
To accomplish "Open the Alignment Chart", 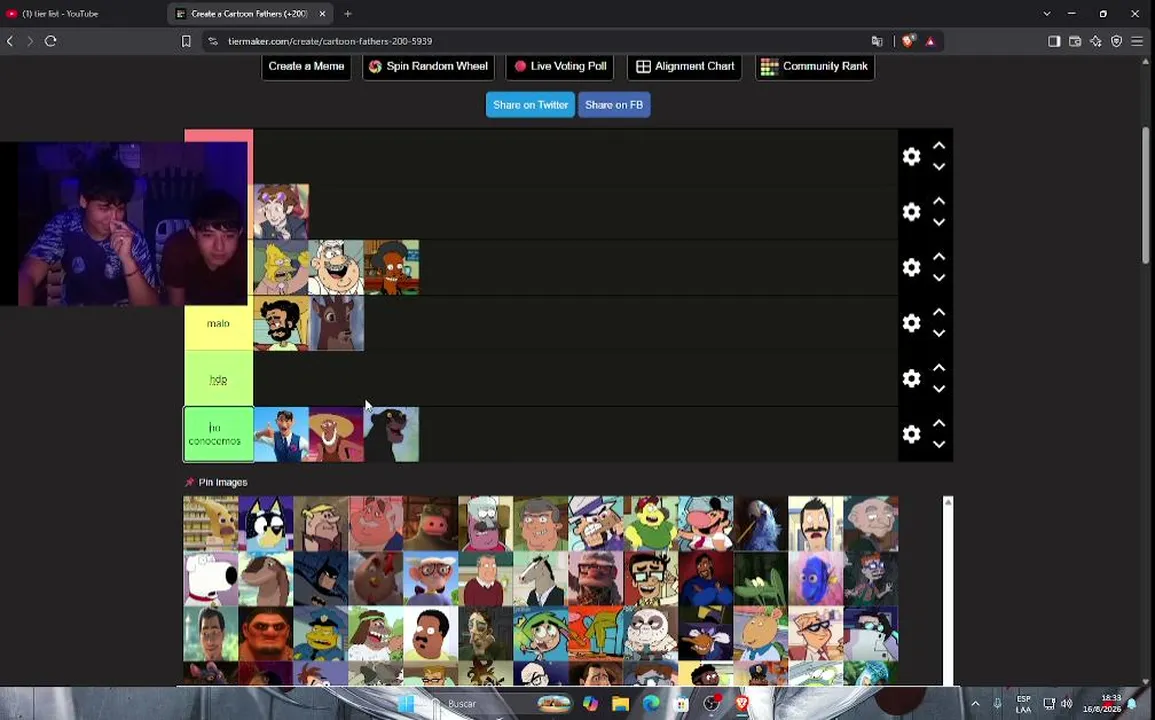I will 684,66.
